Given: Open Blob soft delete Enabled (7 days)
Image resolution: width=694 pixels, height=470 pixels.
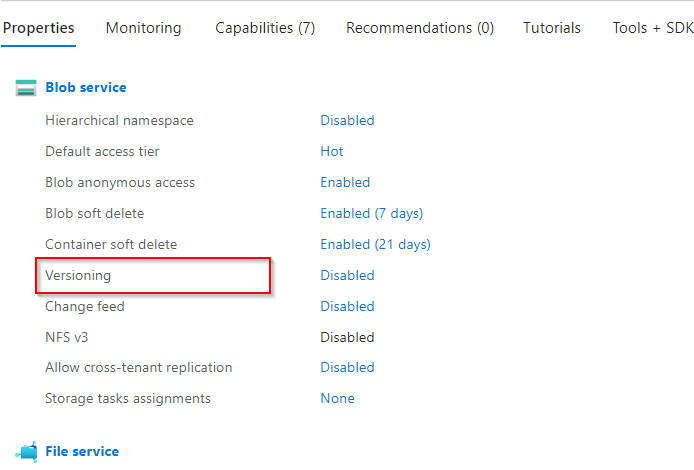Looking at the screenshot, I should (371, 214).
